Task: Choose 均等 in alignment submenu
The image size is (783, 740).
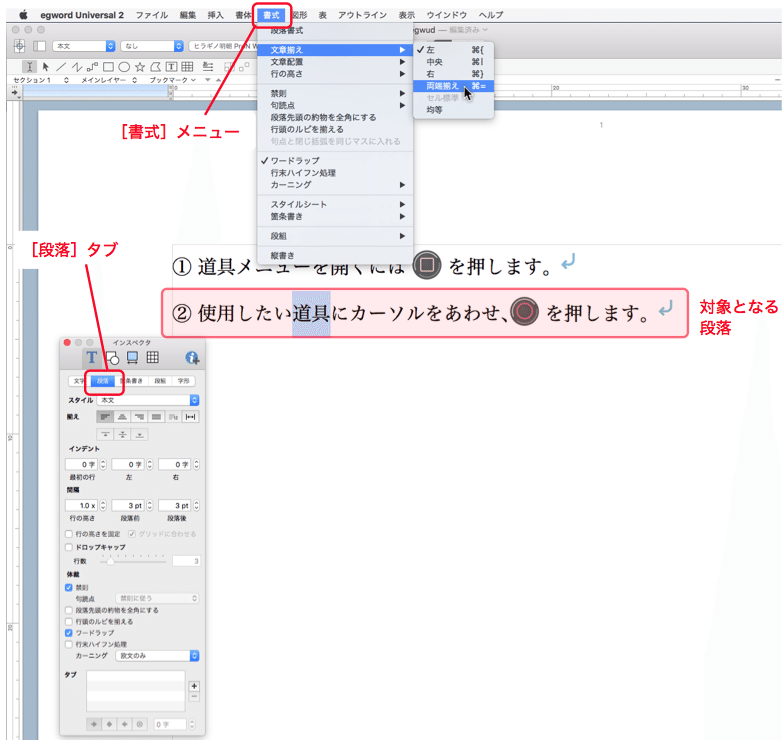Action: pyautogui.click(x=453, y=110)
